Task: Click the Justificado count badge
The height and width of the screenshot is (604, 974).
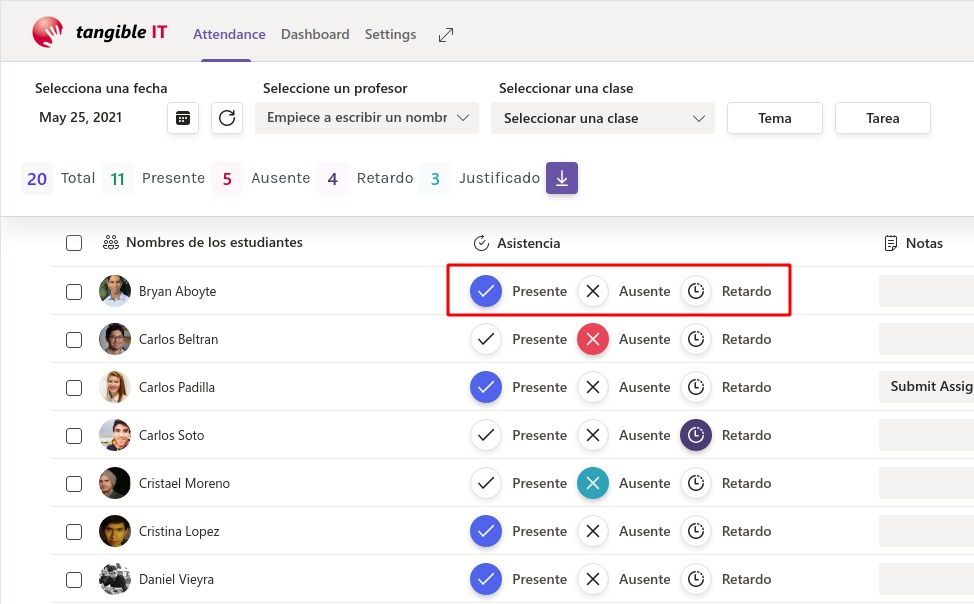Action: click(x=435, y=178)
